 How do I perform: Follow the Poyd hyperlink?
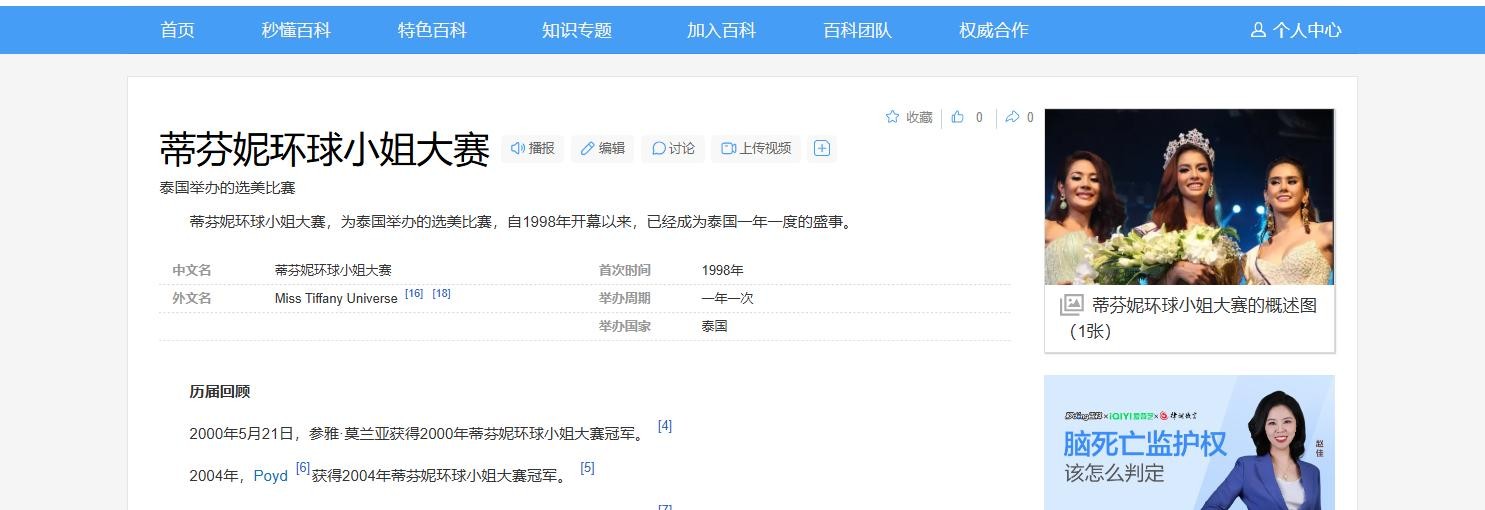(270, 476)
